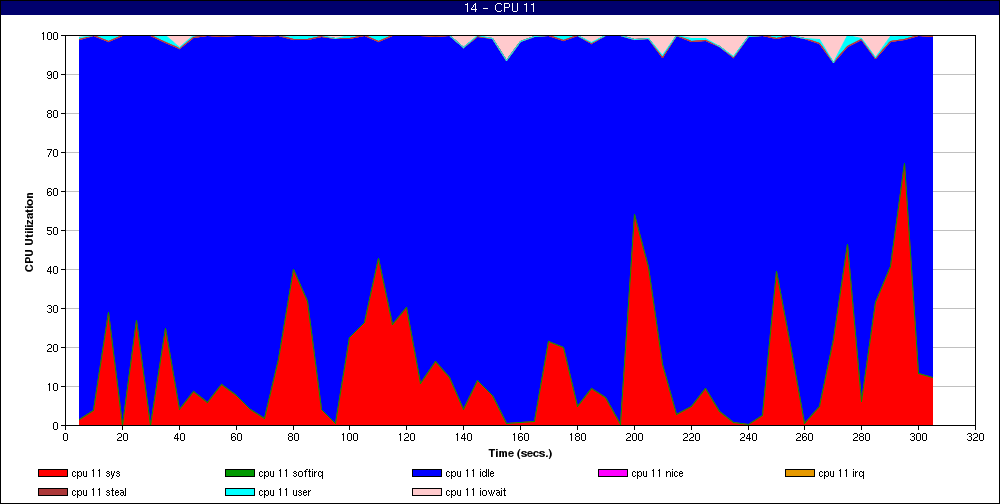This screenshot has width=1000, height=504.
Task: Select the 'cpu 11 idle' legend label
Action: [x=469, y=473]
